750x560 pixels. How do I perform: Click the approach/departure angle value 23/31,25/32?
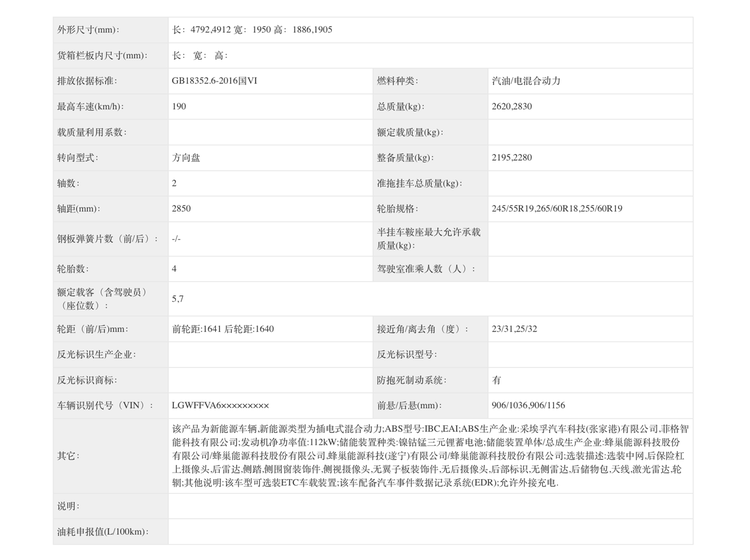[x=514, y=329]
